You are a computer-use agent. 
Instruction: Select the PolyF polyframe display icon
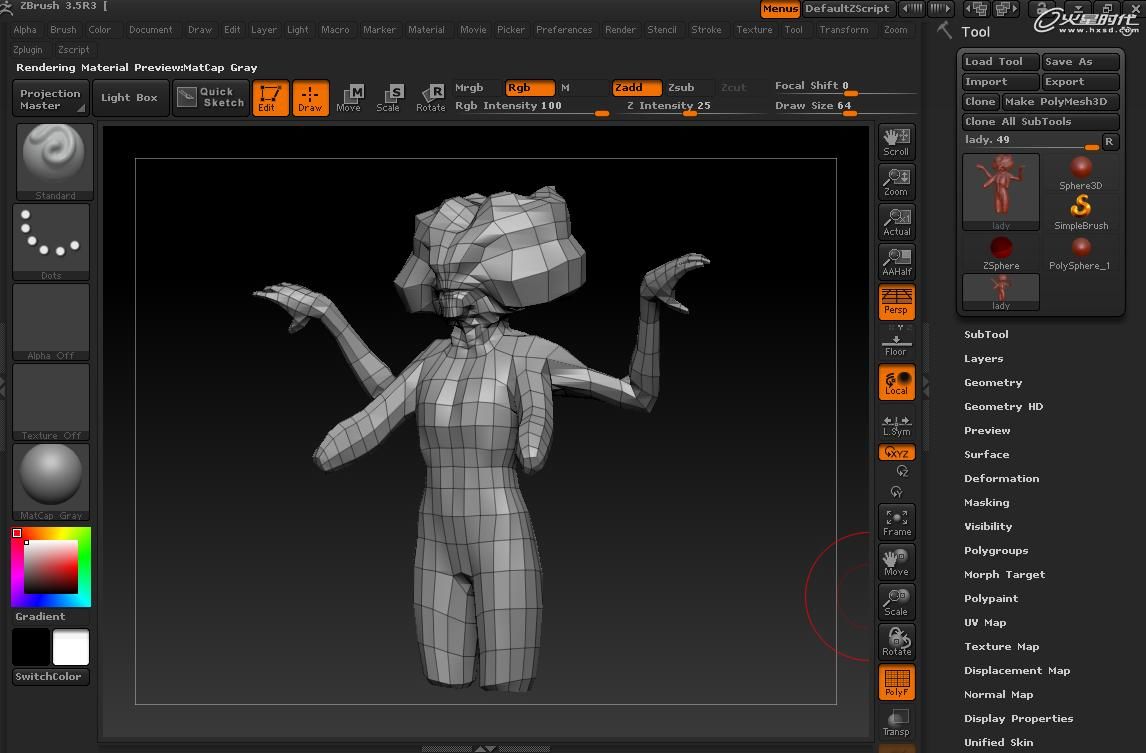896,682
